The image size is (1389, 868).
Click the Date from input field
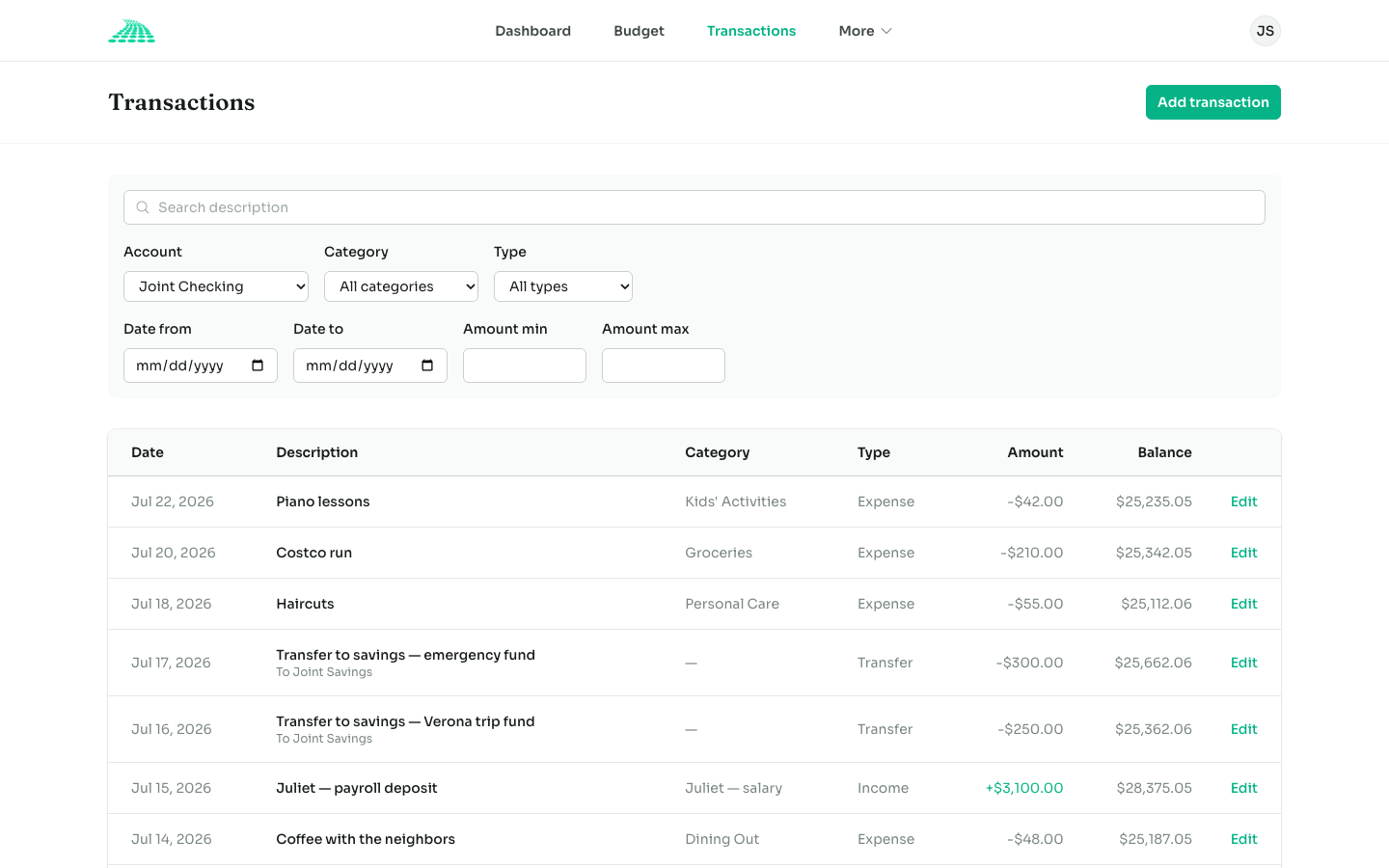(x=201, y=366)
